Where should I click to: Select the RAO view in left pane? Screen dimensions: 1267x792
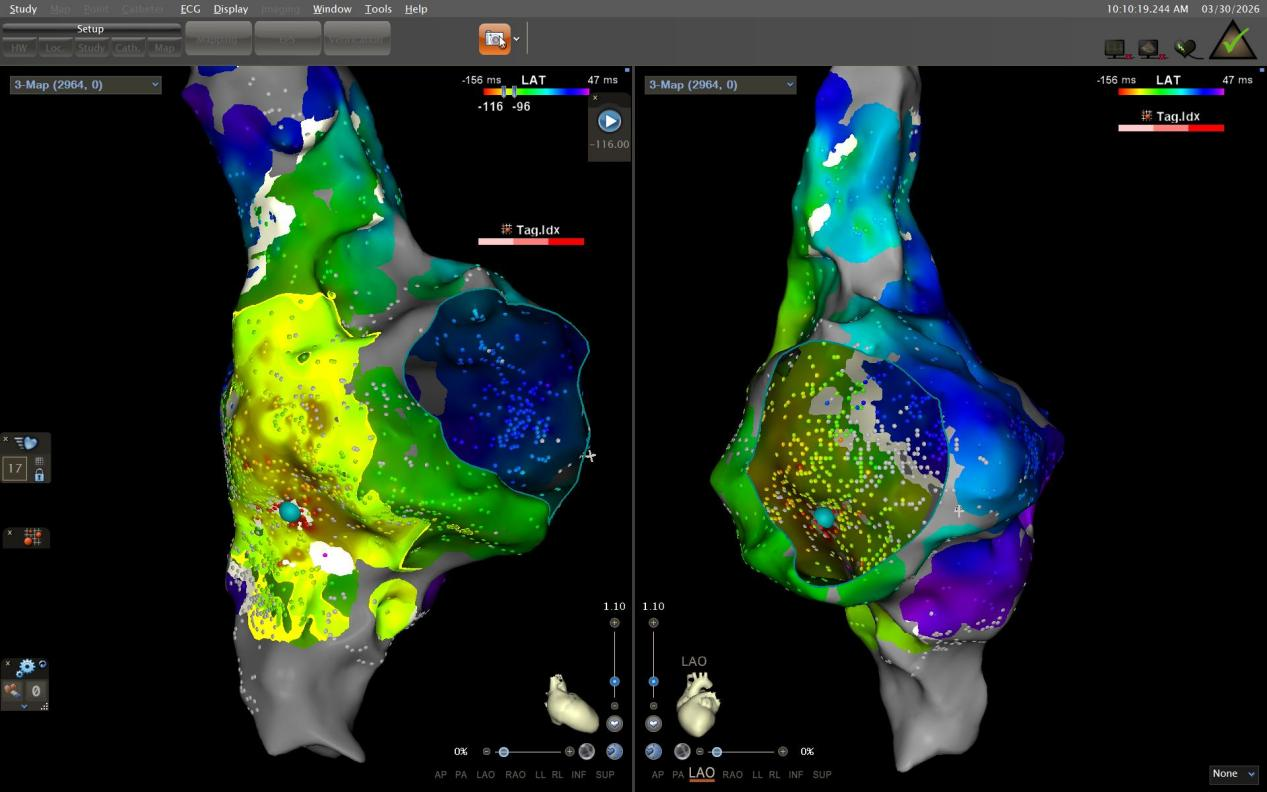pyautogui.click(x=515, y=775)
